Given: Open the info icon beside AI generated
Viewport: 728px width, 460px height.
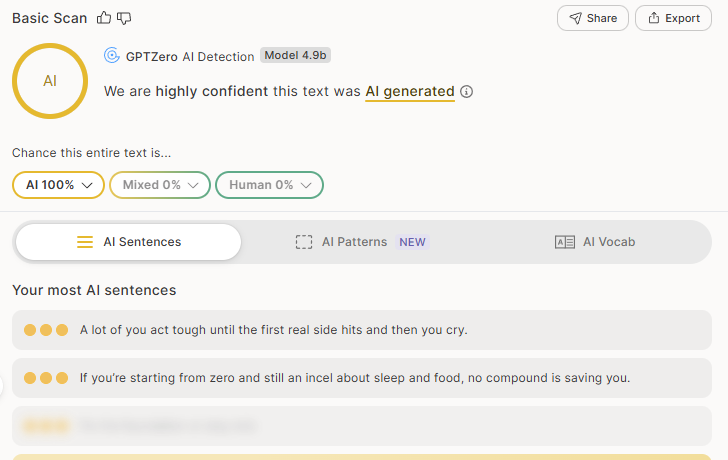Looking at the screenshot, I should (x=466, y=91).
